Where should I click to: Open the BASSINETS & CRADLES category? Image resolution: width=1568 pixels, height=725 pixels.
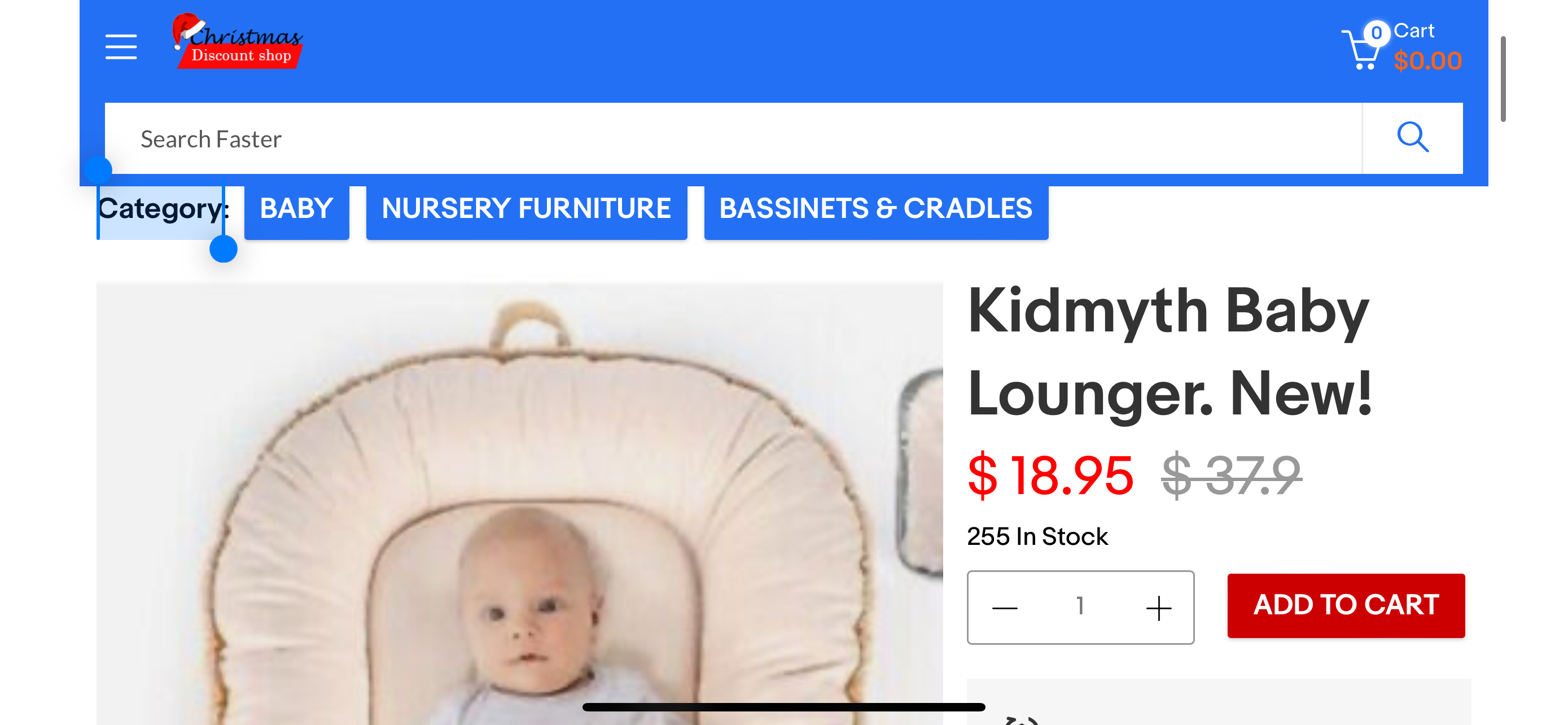(x=876, y=209)
